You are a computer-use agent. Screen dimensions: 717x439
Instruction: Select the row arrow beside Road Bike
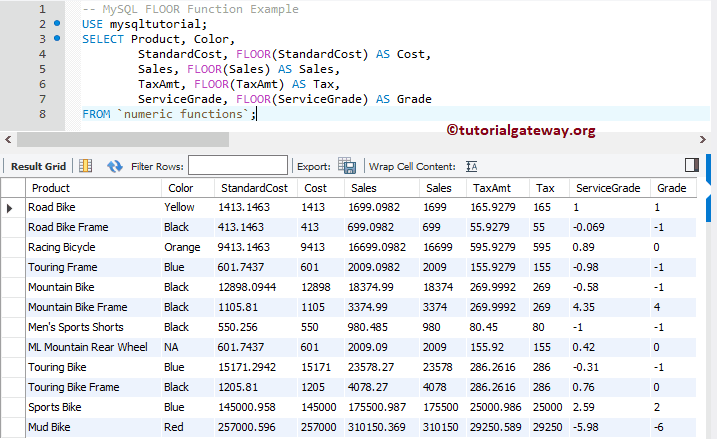point(11,207)
